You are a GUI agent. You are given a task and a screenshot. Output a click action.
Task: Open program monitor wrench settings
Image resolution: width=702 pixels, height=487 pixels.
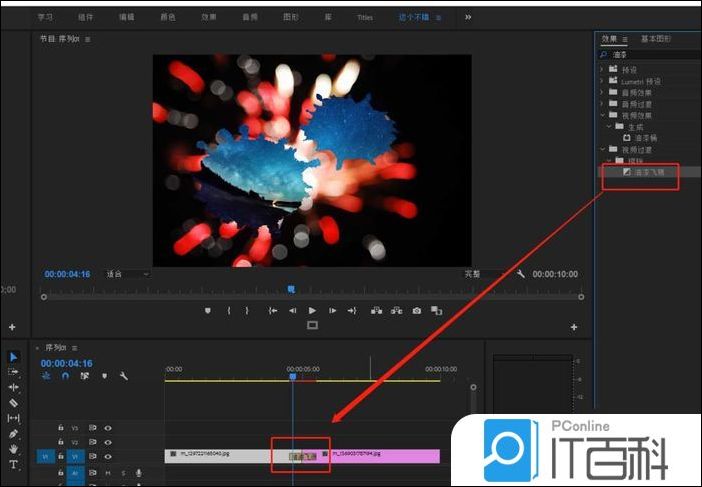pyautogui.click(x=520, y=274)
